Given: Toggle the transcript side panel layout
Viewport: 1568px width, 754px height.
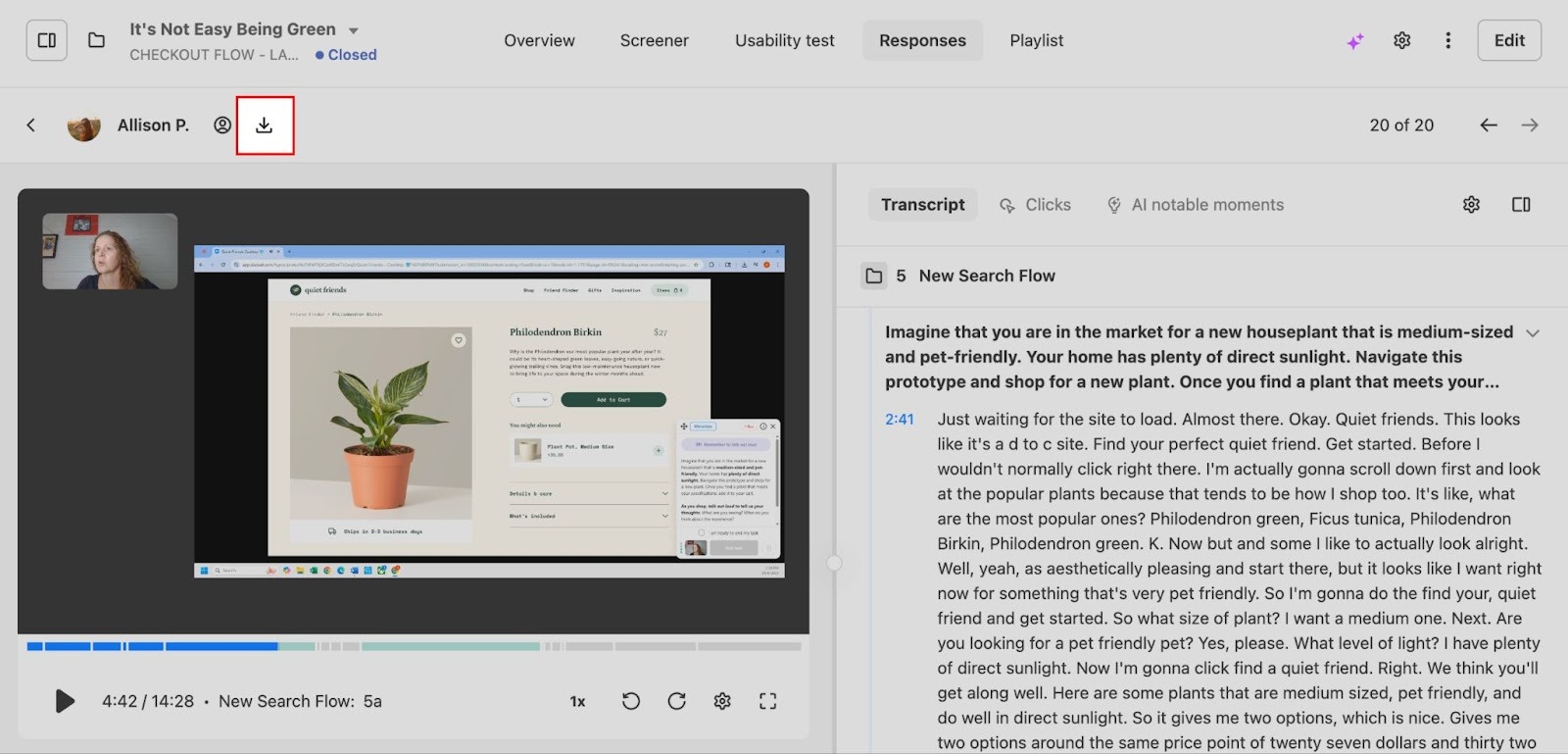Looking at the screenshot, I should (x=1521, y=205).
